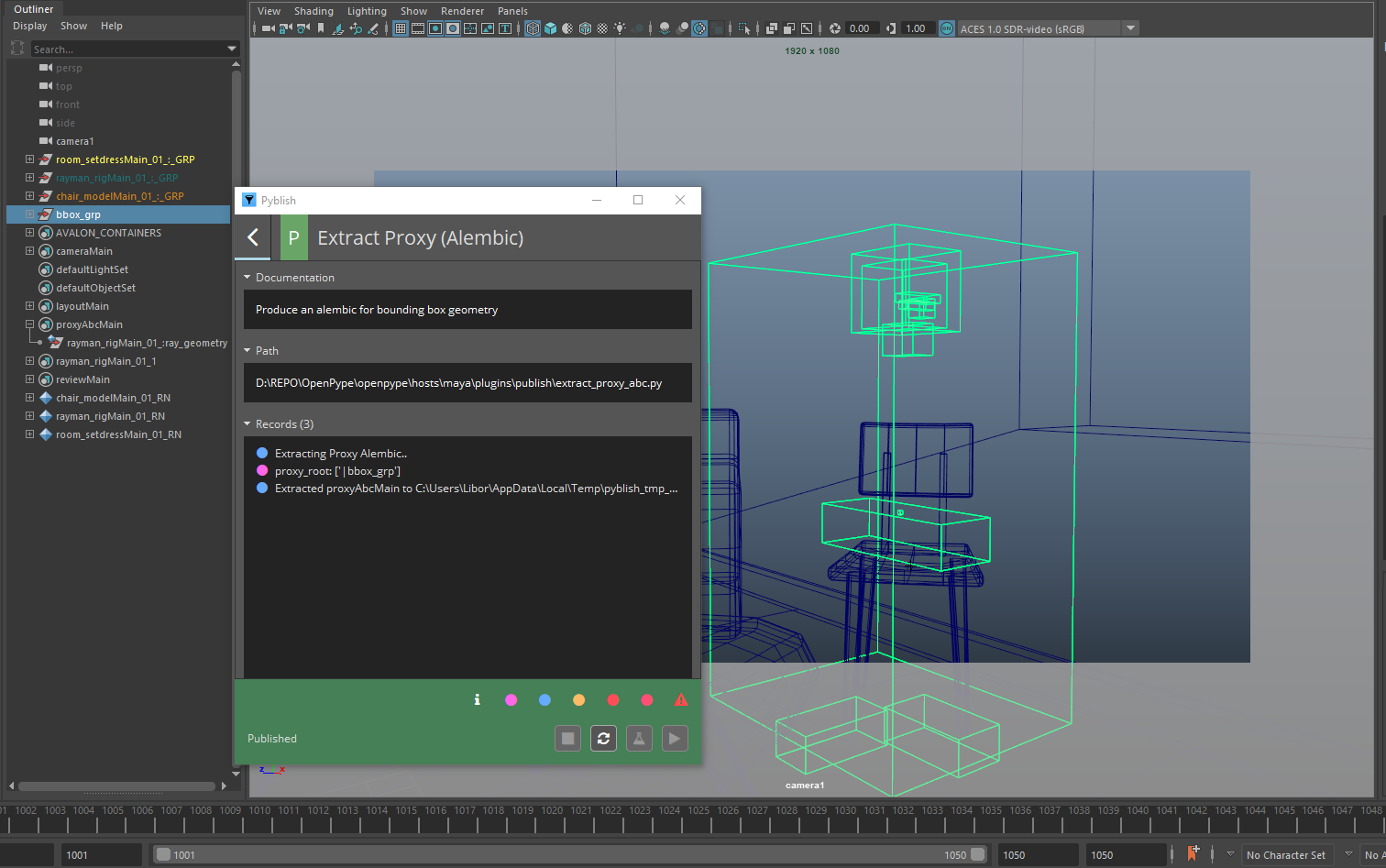Click the isolate select icon in viewport toolbar
Screen dimensions: 1386x868
tap(745, 28)
